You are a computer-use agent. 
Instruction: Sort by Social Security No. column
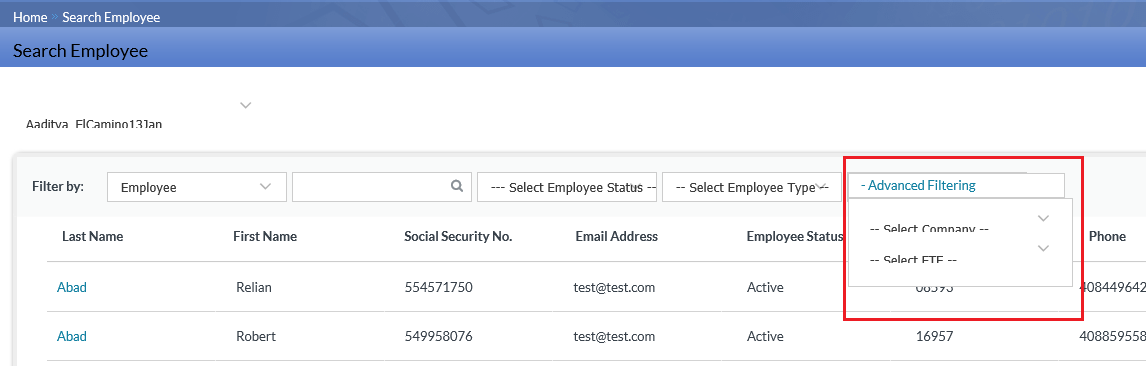click(x=458, y=236)
